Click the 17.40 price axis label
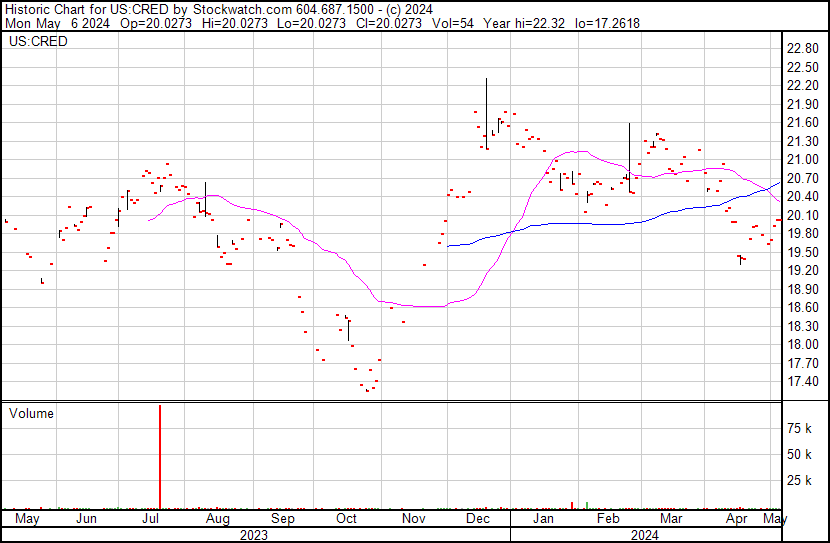 point(803,382)
